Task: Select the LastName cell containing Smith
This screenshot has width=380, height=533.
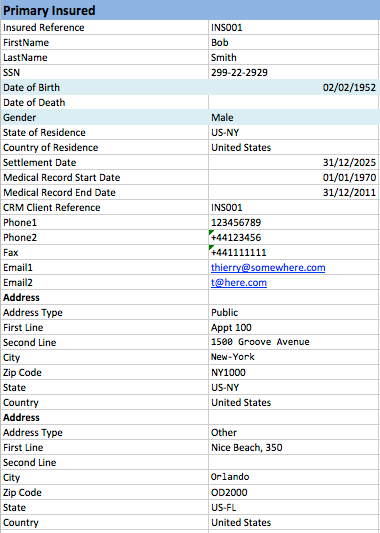Action: click(294, 57)
